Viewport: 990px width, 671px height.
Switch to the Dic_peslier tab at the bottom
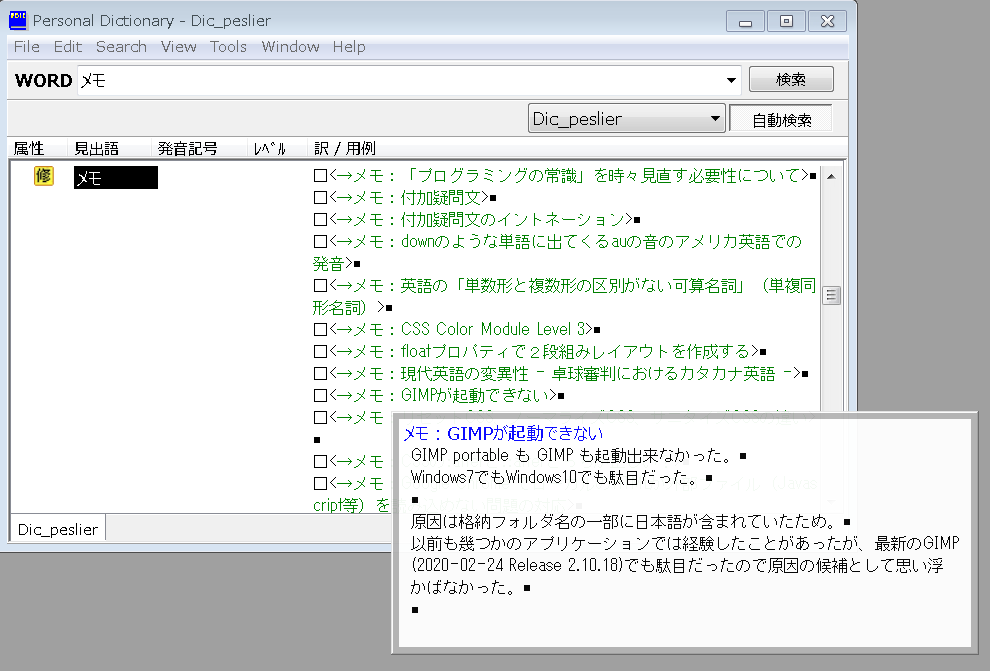tap(57, 529)
